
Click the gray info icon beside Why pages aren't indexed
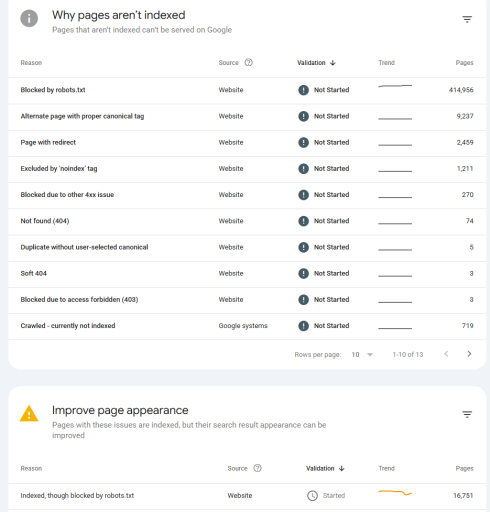[29, 18]
